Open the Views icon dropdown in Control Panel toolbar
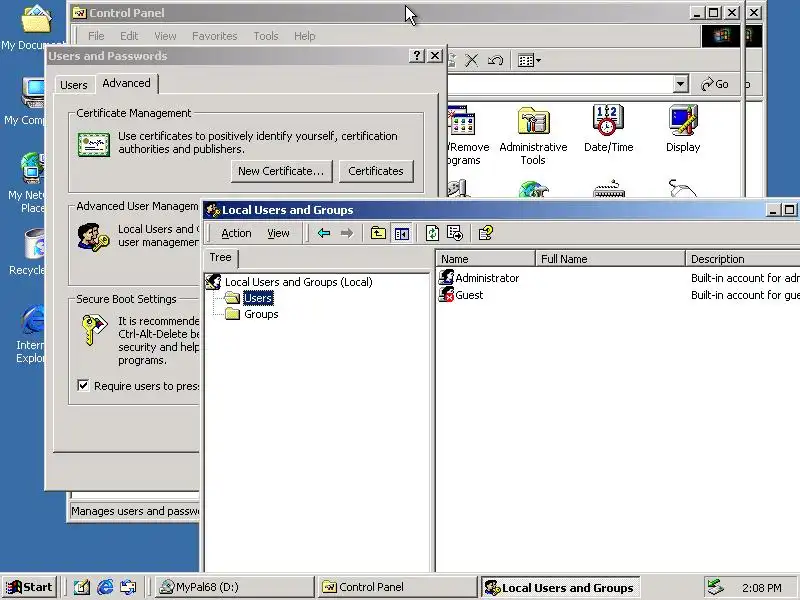The image size is (800, 600). tap(529, 61)
